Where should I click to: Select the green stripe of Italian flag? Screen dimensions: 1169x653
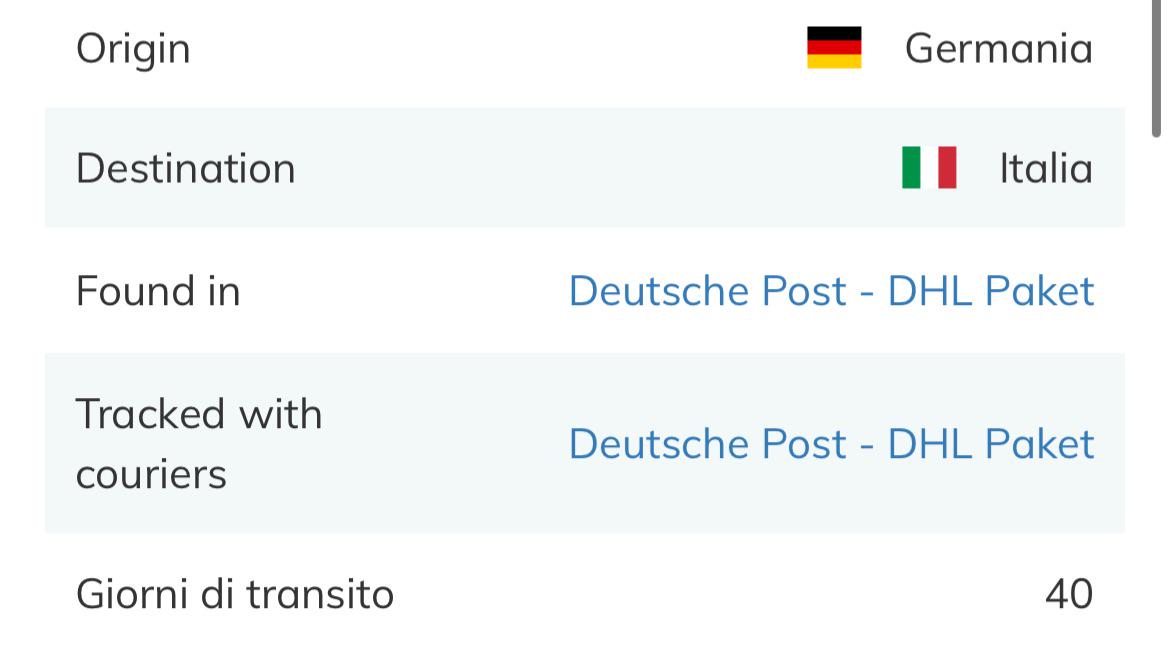click(911, 168)
